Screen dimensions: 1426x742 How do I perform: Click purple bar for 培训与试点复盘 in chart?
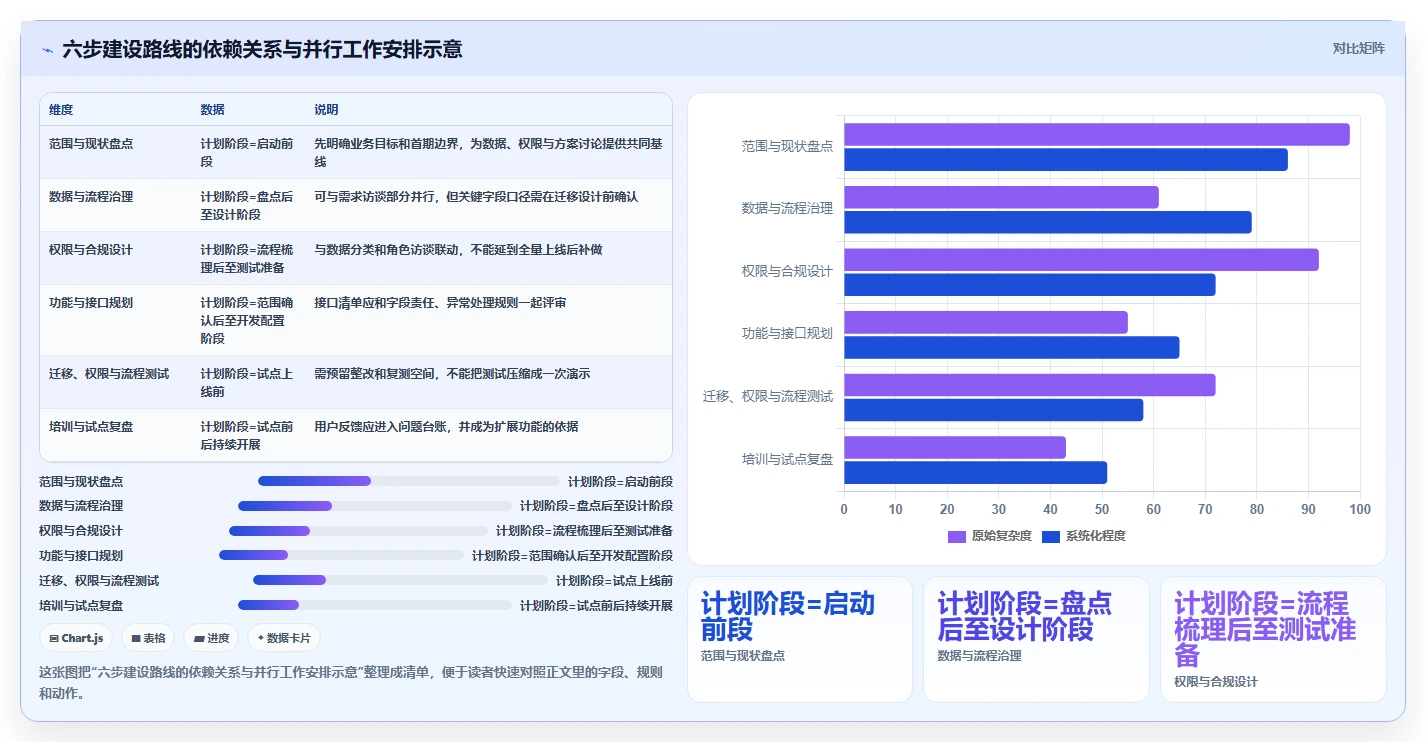click(x=955, y=447)
